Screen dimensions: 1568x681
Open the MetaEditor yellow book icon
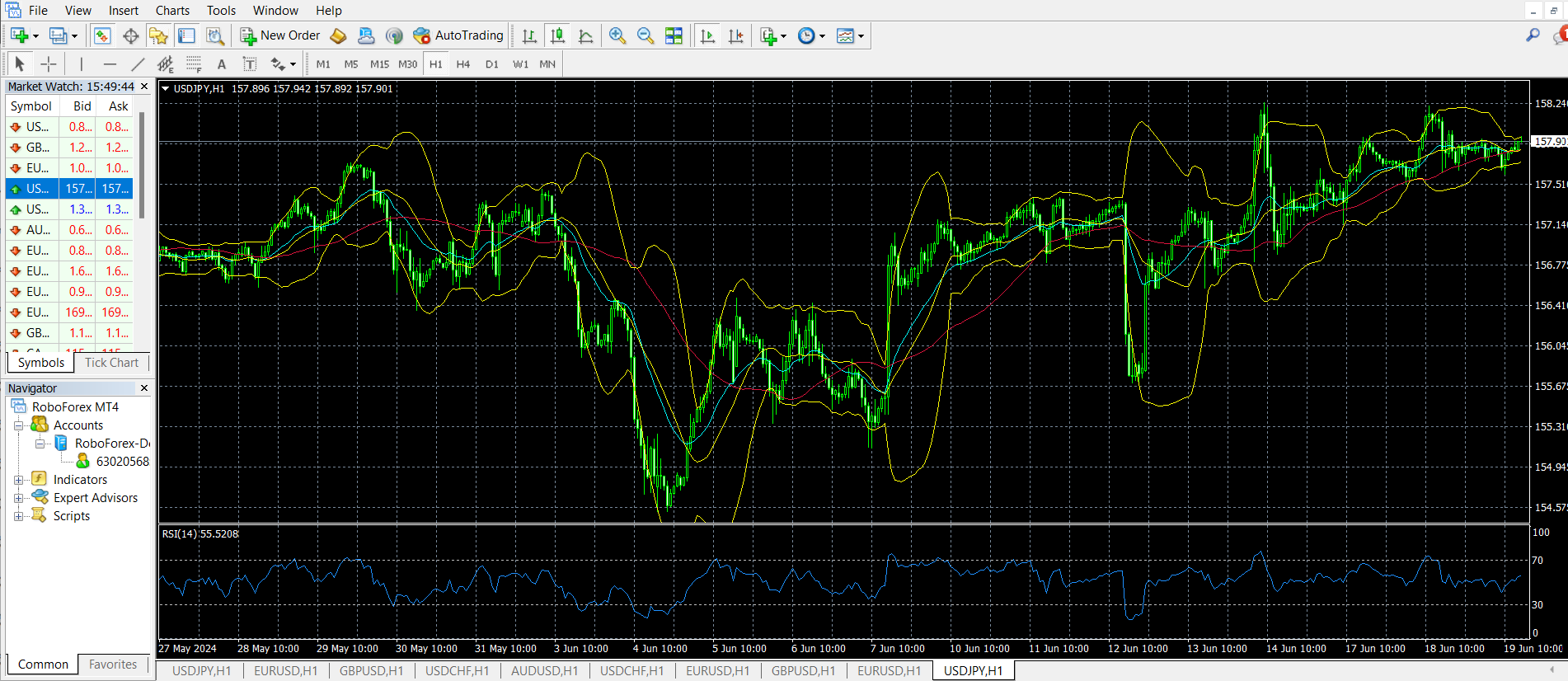(x=338, y=35)
